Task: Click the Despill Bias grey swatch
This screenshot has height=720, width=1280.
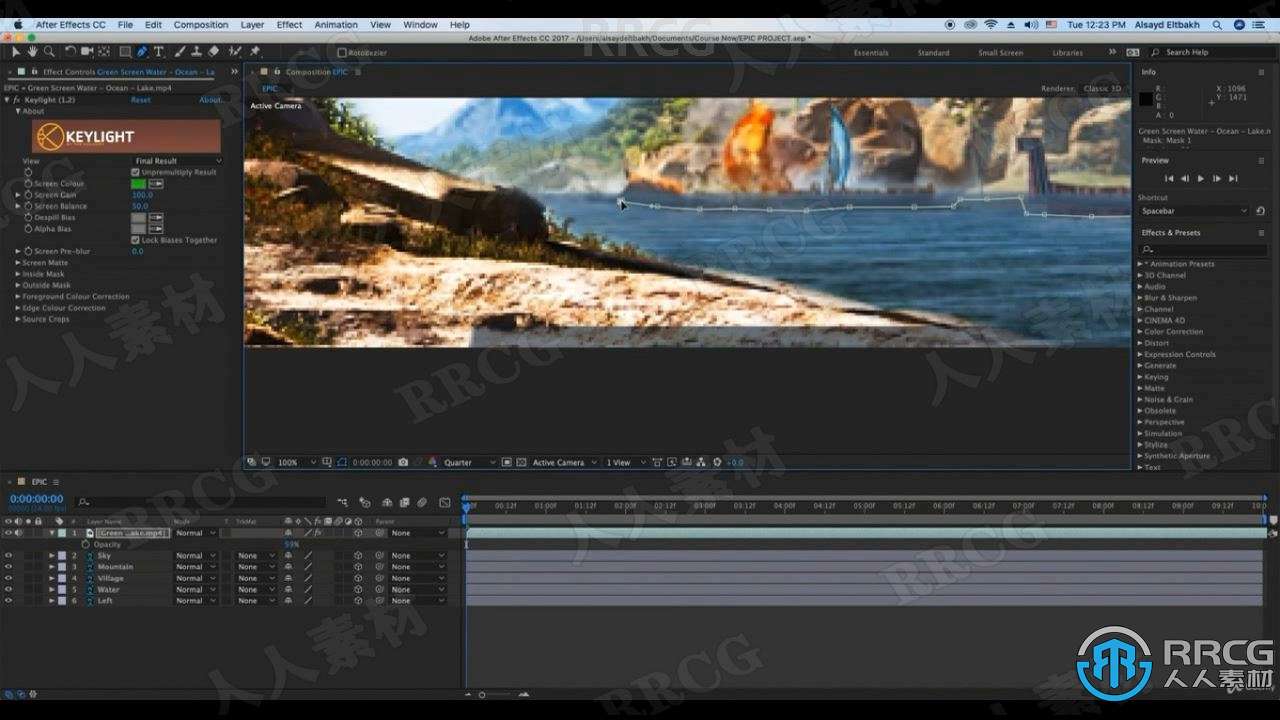Action: click(138, 217)
